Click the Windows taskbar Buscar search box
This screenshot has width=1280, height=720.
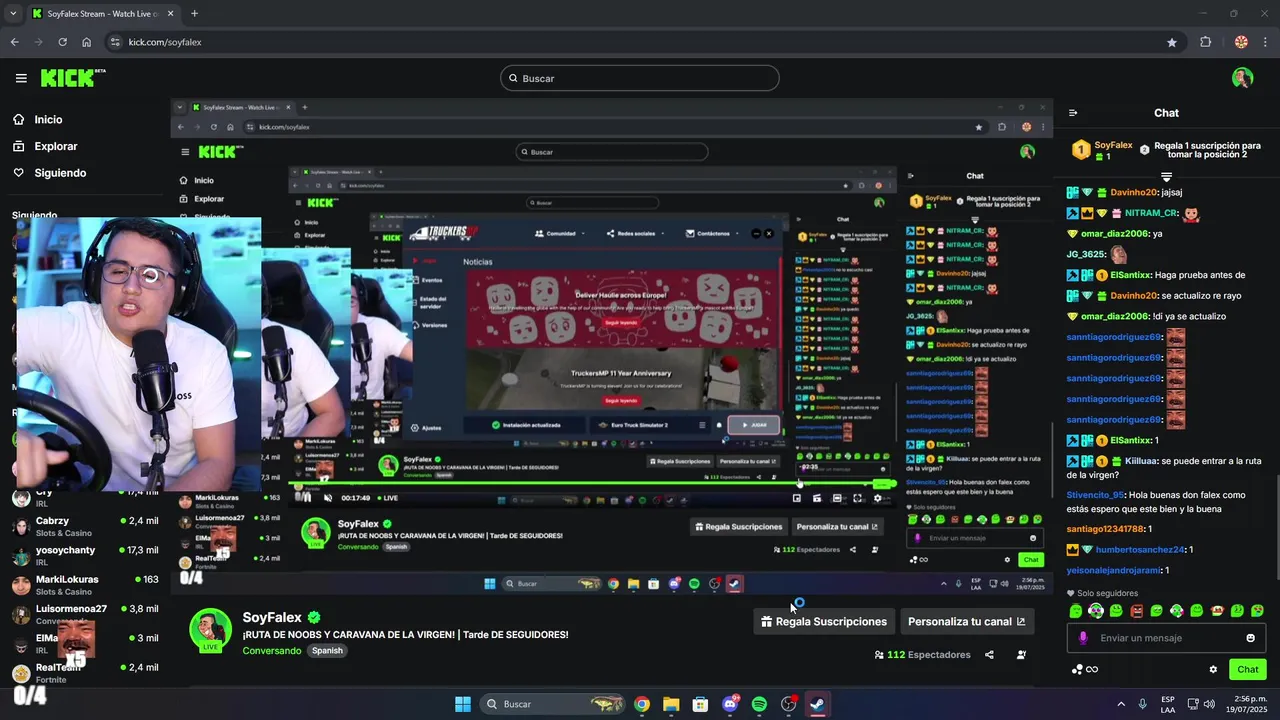click(553, 704)
